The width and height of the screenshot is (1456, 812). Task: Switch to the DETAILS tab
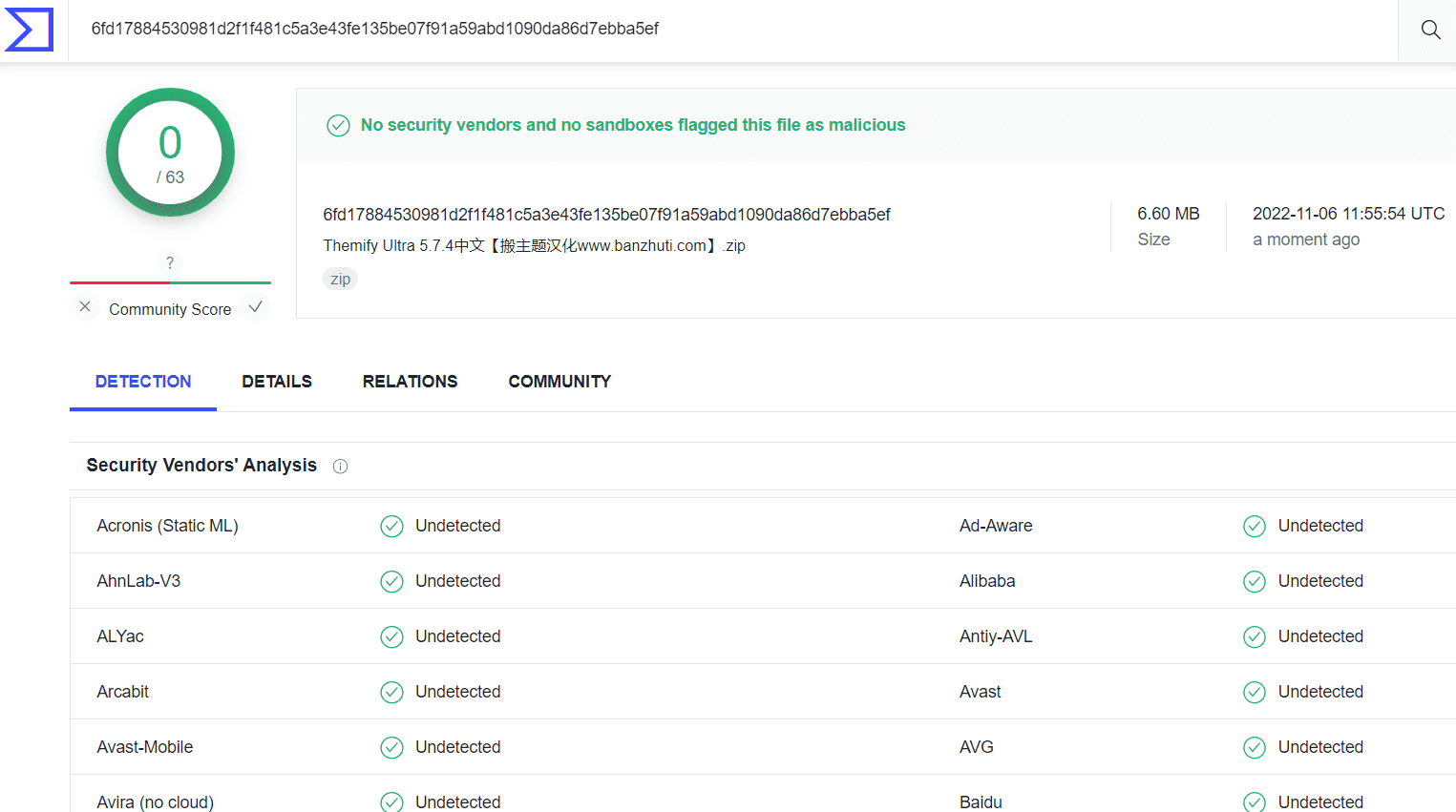click(x=277, y=382)
